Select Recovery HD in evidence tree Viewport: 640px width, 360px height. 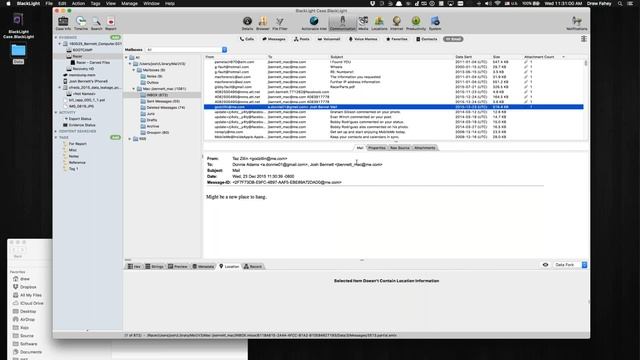80,69
